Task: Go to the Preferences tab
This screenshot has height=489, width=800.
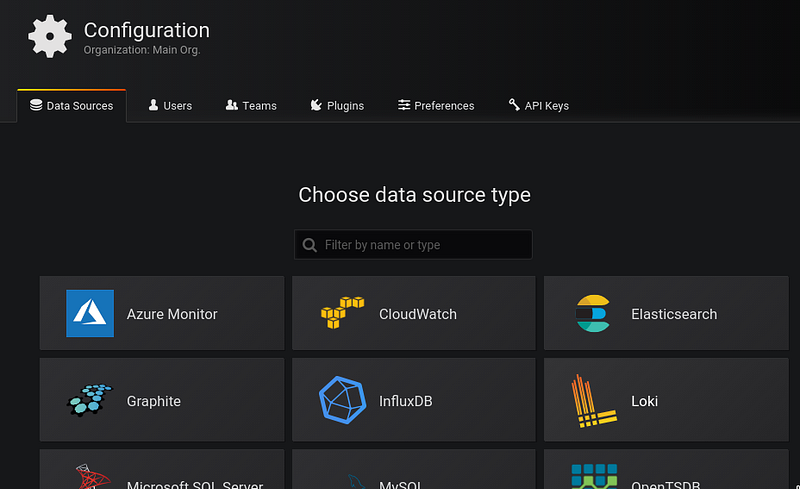Action: 436,106
